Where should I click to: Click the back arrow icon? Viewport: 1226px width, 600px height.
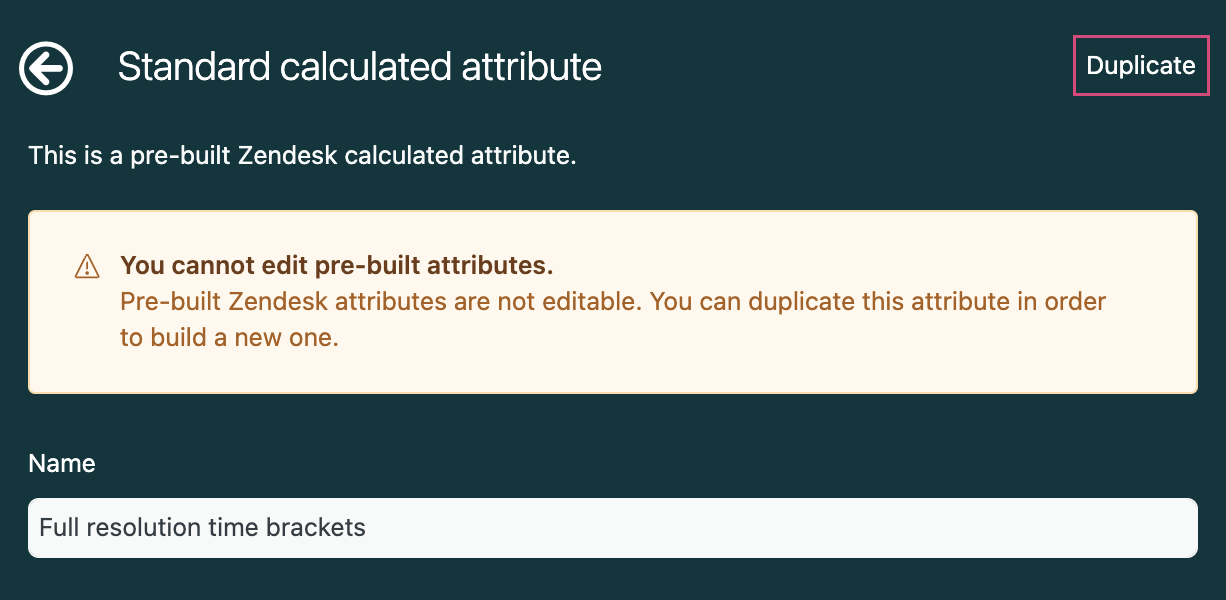click(x=46, y=68)
